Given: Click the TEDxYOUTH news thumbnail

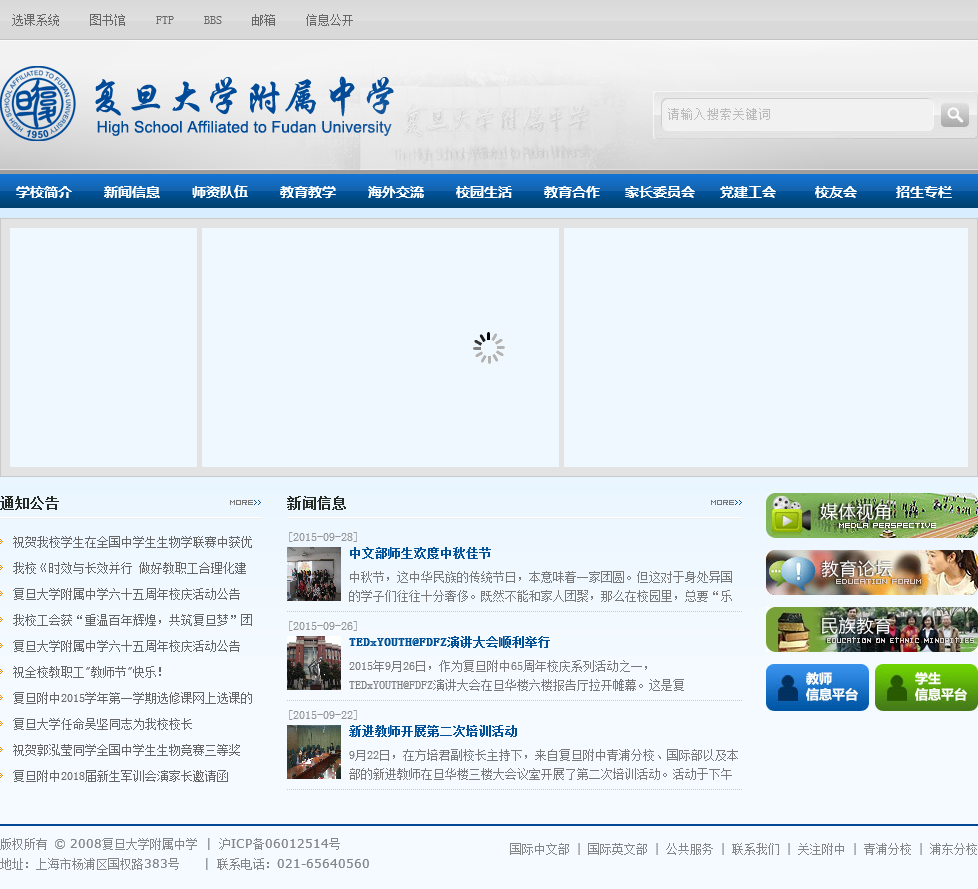Looking at the screenshot, I should (314, 663).
